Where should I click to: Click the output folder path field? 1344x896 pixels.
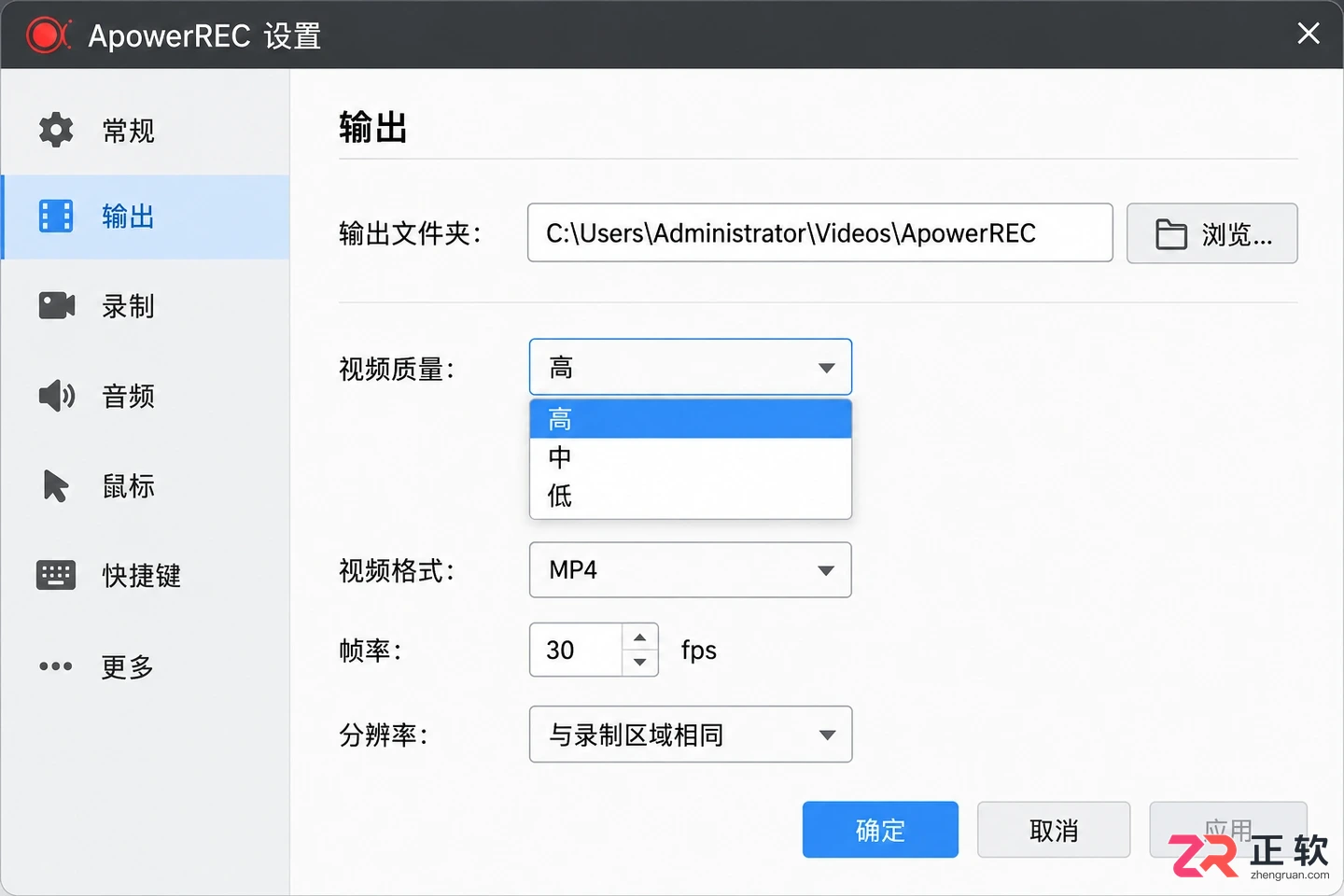[x=820, y=232]
